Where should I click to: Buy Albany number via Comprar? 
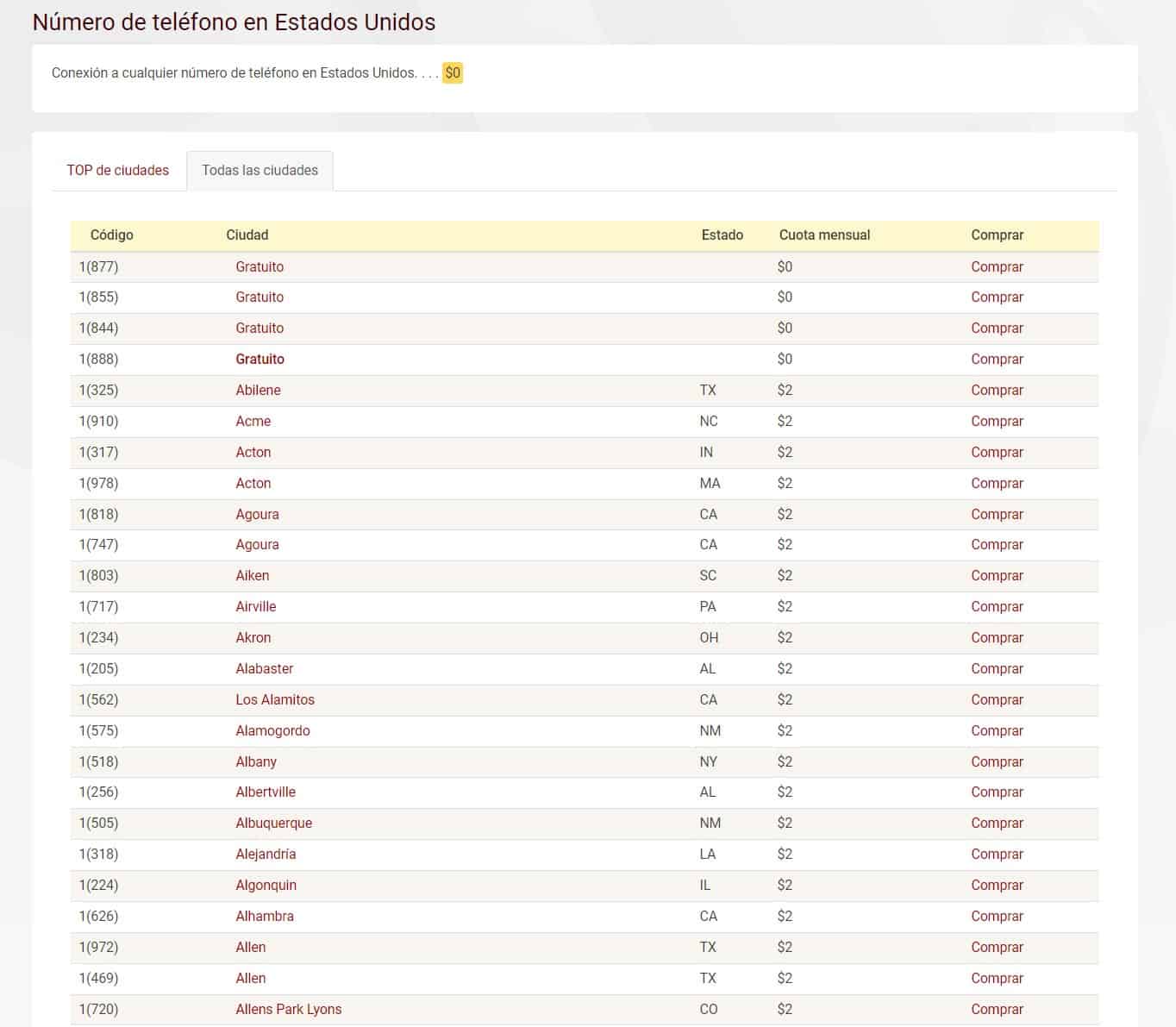[x=997, y=761]
